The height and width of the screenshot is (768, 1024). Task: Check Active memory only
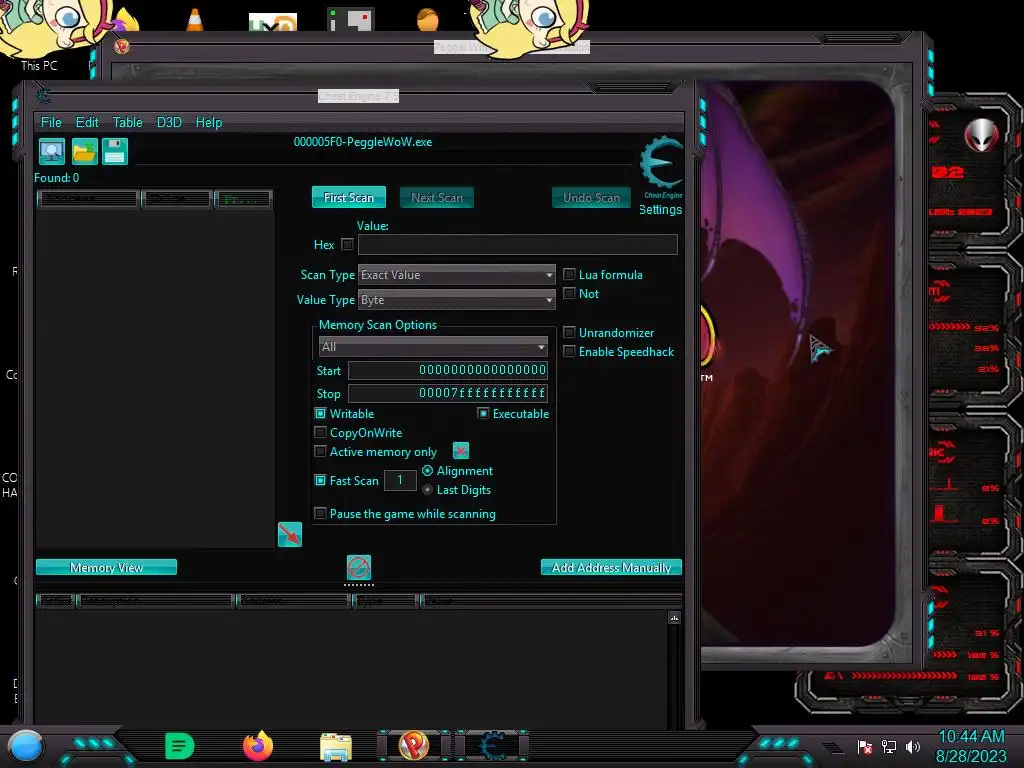coord(320,451)
